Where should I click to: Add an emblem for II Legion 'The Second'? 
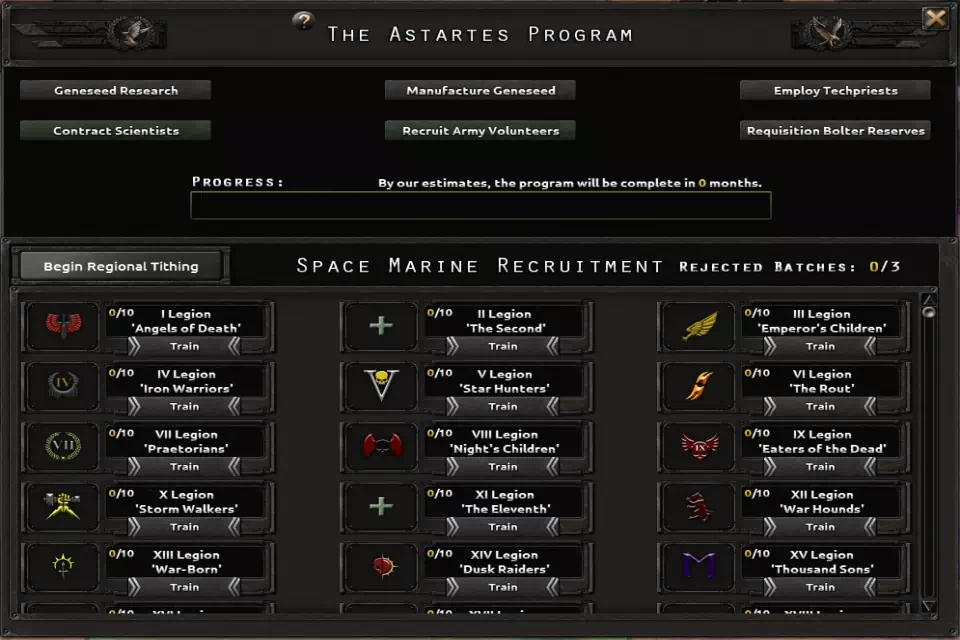click(379, 326)
